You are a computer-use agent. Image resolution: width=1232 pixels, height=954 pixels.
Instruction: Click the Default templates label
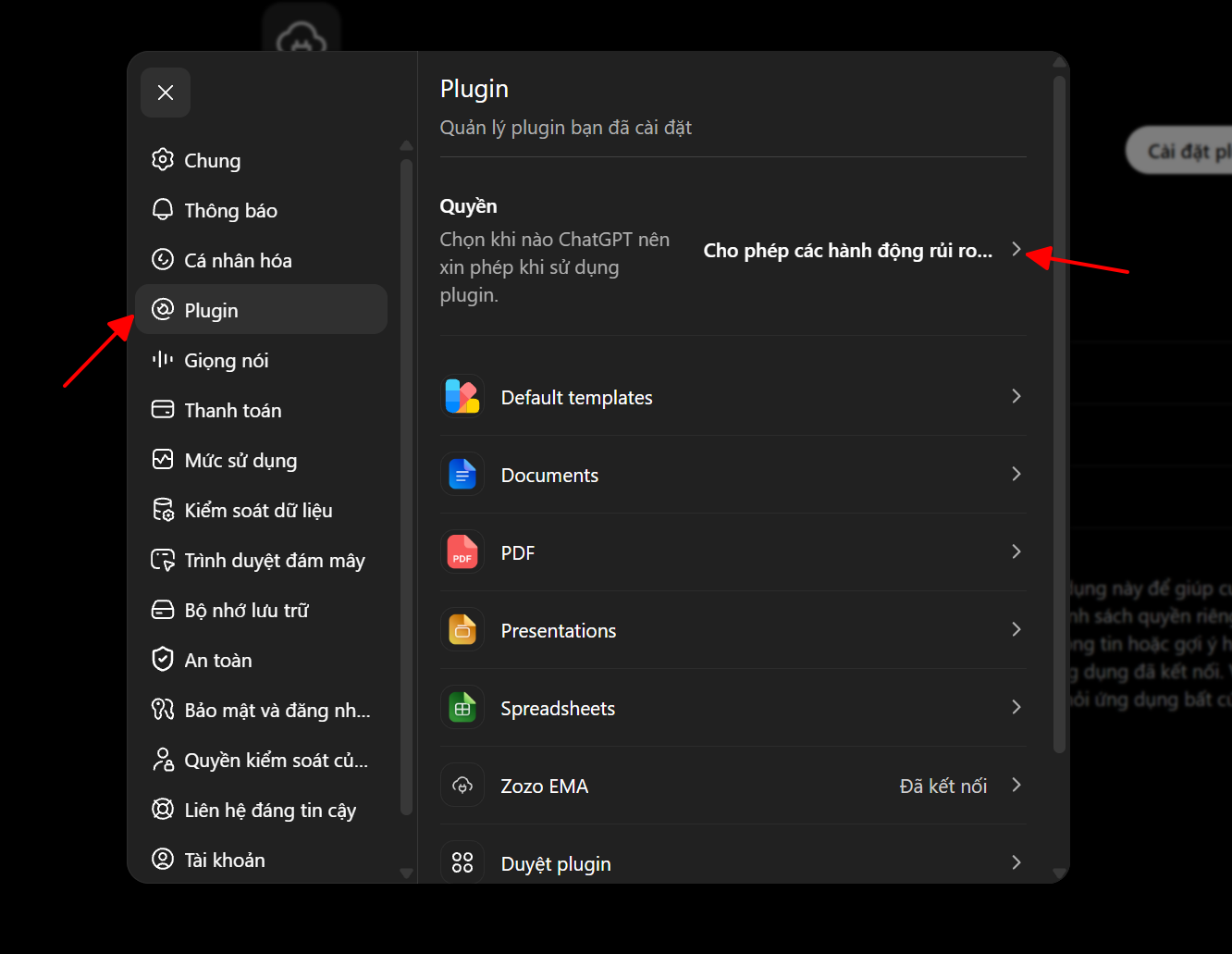[577, 398]
